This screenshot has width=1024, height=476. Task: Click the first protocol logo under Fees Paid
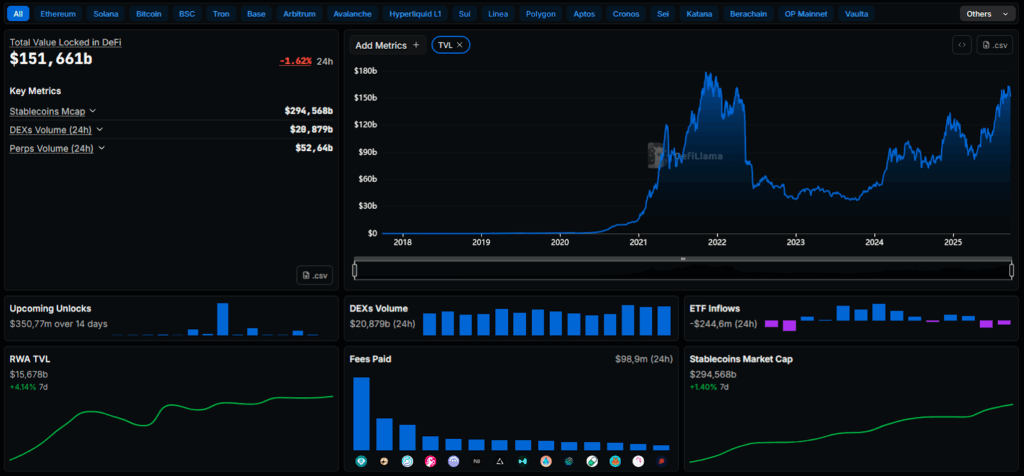click(361, 461)
